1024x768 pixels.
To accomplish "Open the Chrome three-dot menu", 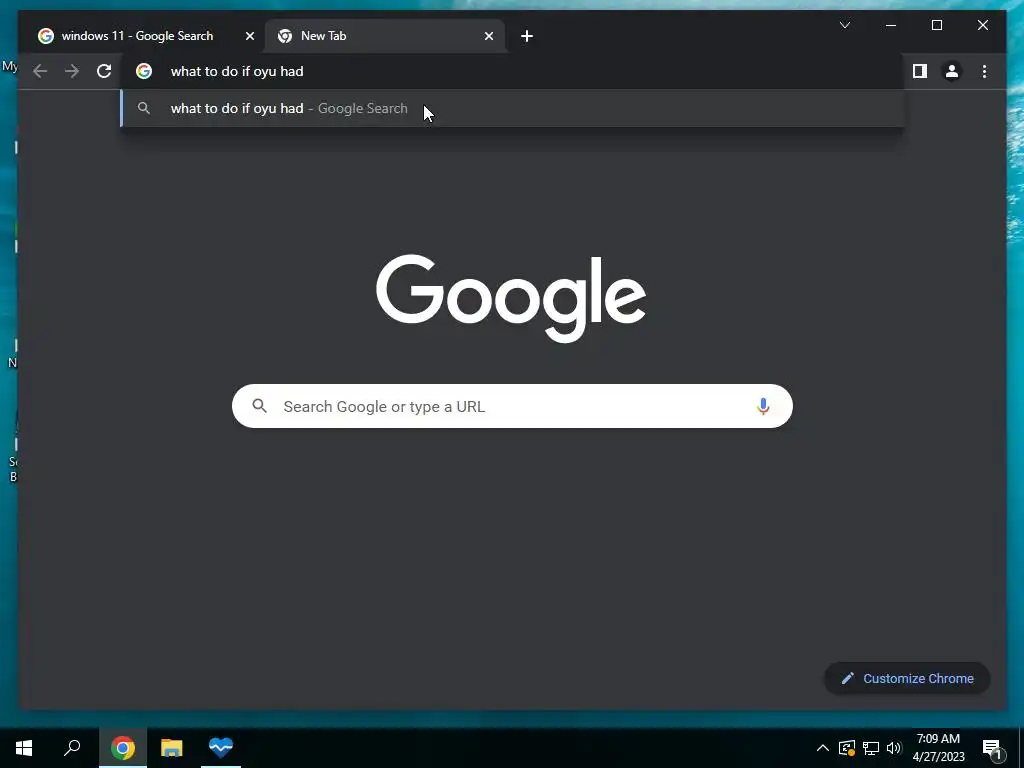I will 984,71.
